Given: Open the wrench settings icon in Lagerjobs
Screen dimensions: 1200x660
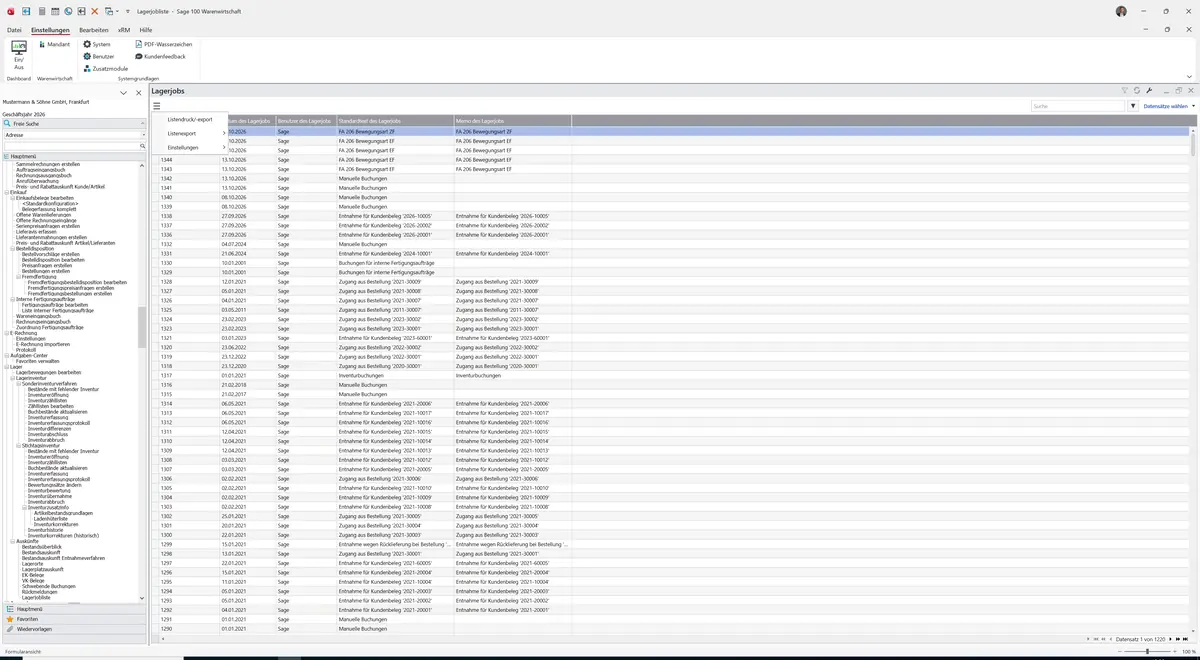Looking at the screenshot, I should 1149,91.
